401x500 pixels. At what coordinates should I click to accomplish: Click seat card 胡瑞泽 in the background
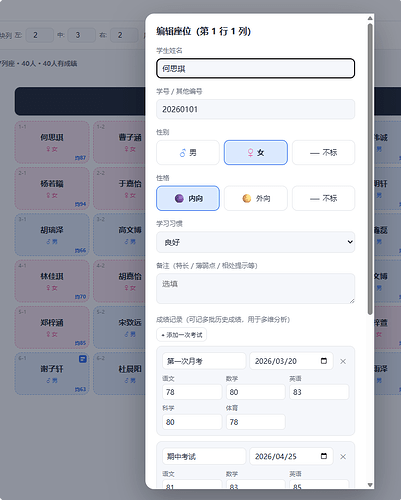(52, 235)
